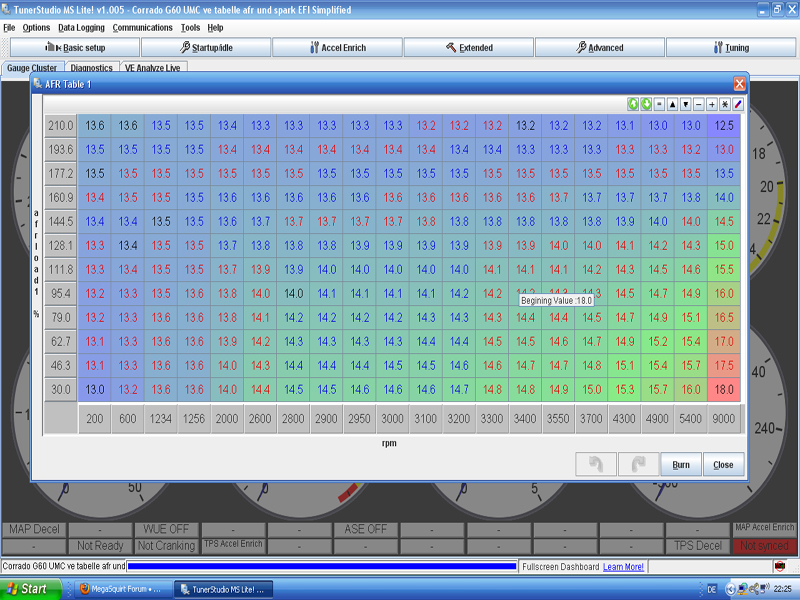Click the minus (subtract from cells) icon

tap(698, 104)
